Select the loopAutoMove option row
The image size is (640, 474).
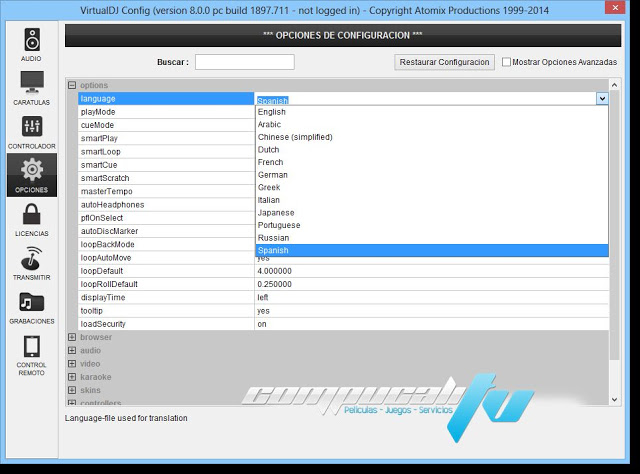(x=166, y=258)
